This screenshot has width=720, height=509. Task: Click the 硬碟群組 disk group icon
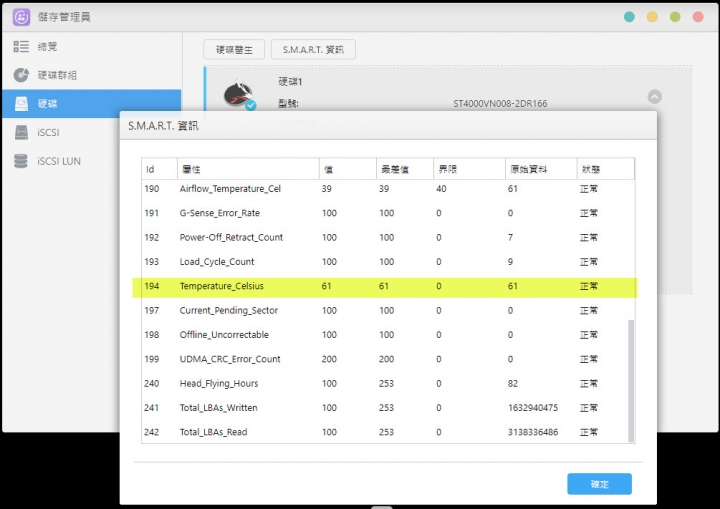pyautogui.click(x=21, y=75)
